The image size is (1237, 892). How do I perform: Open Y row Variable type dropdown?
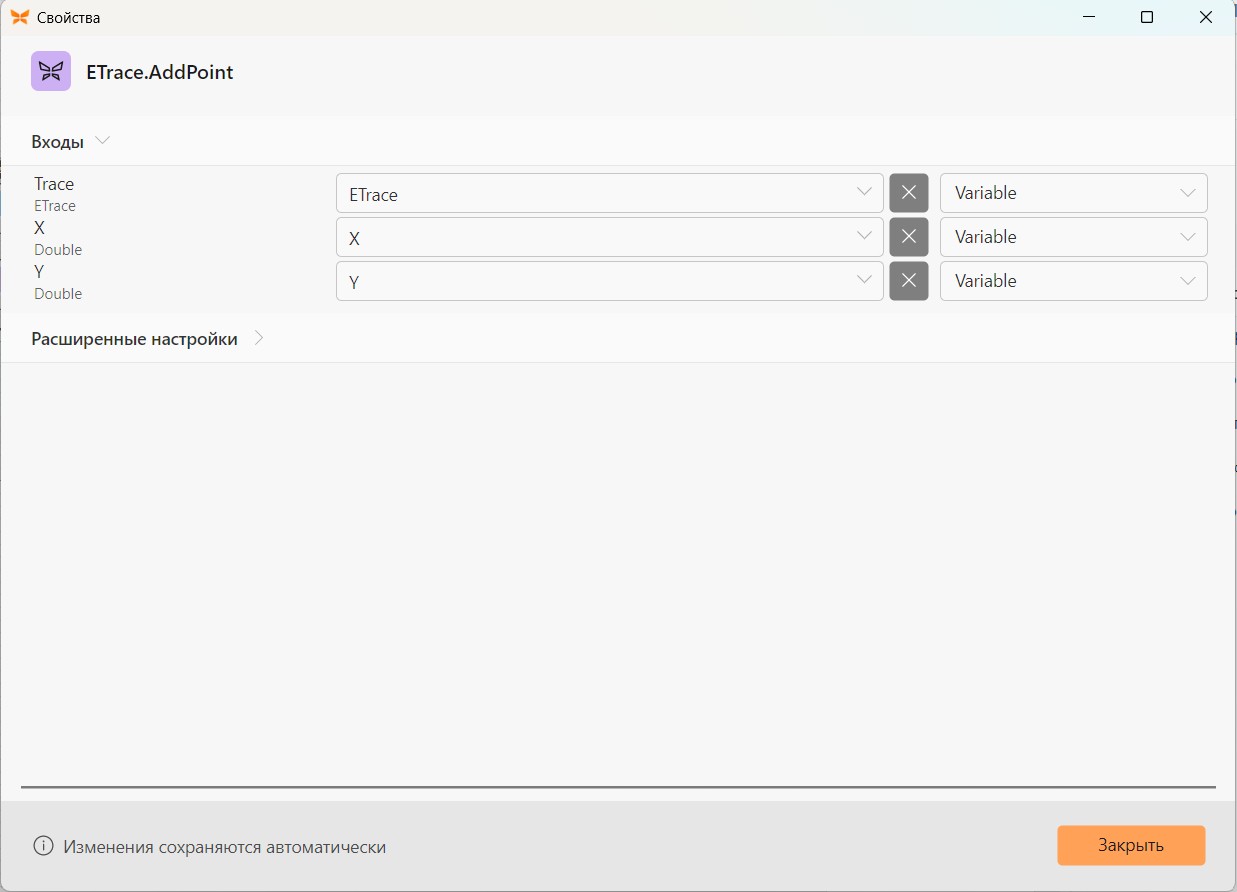coord(1073,281)
